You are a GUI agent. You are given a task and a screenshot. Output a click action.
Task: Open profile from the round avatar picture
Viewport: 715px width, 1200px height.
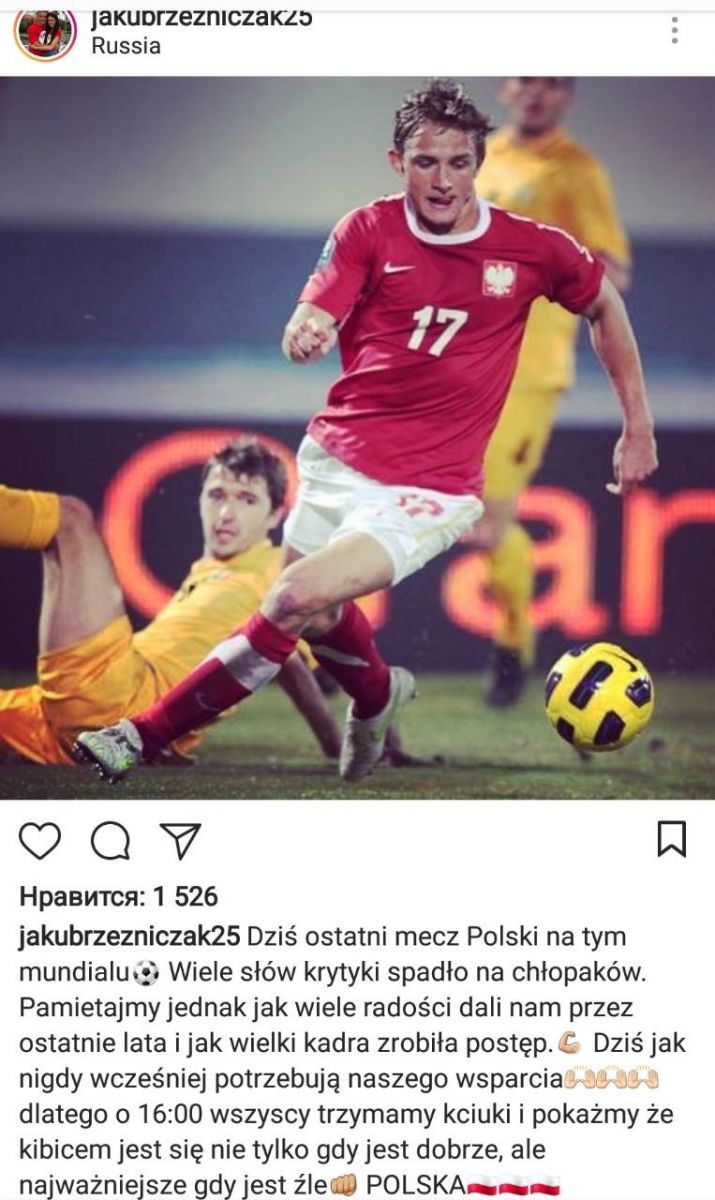point(44,32)
